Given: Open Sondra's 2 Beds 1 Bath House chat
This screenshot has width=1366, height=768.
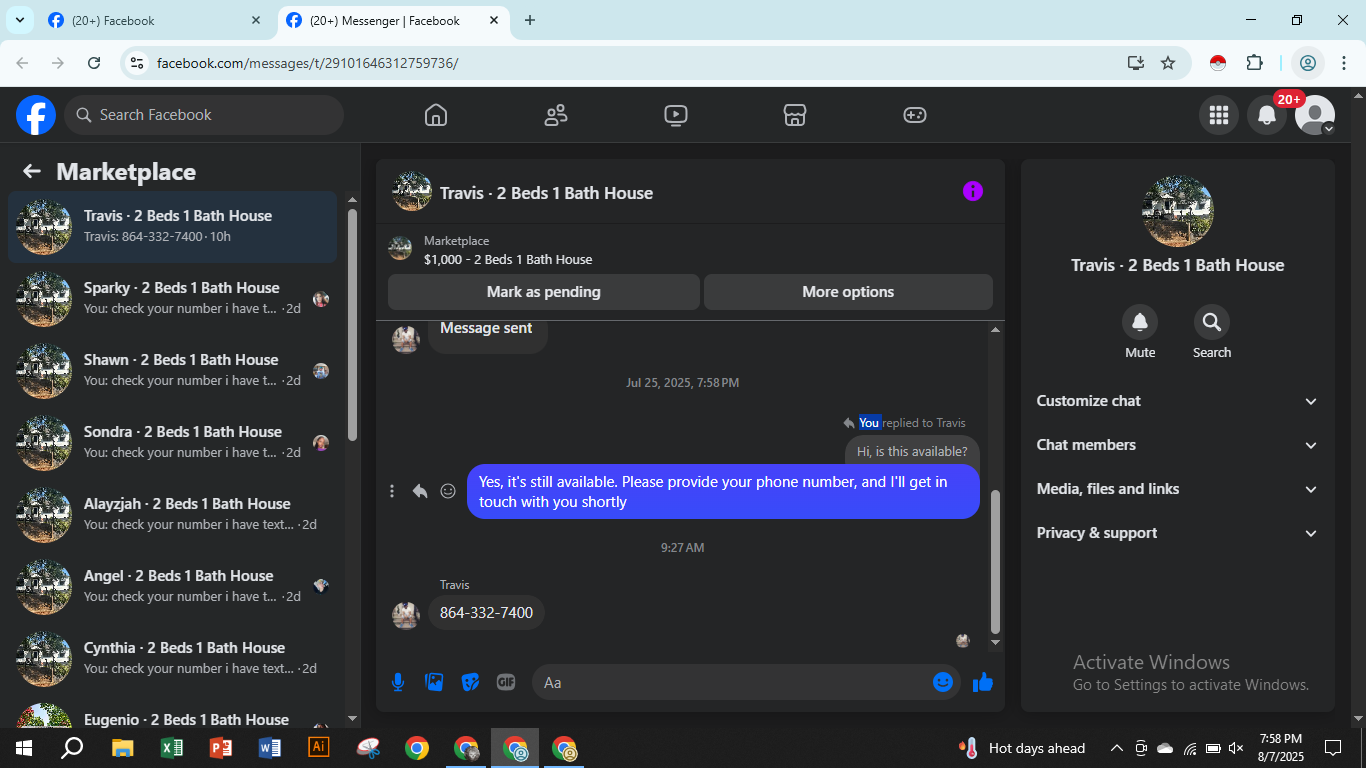Looking at the screenshot, I should [173, 443].
